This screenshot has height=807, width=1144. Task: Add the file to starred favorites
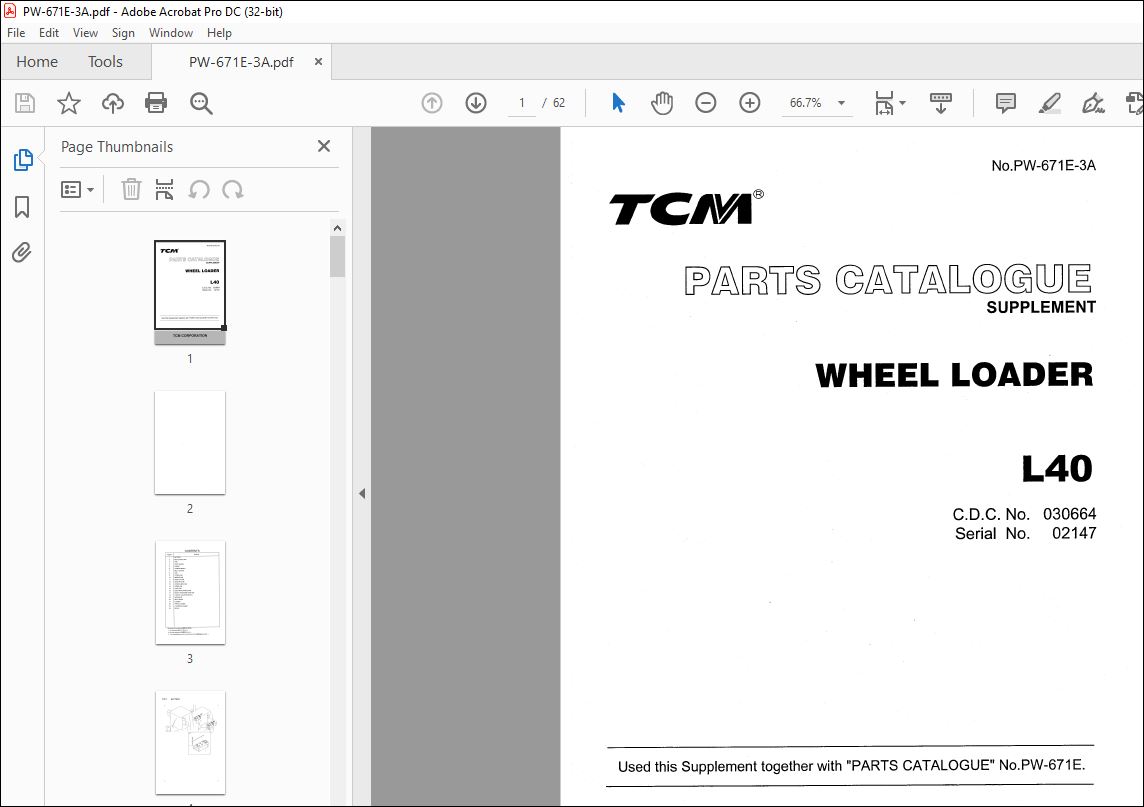pos(69,103)
